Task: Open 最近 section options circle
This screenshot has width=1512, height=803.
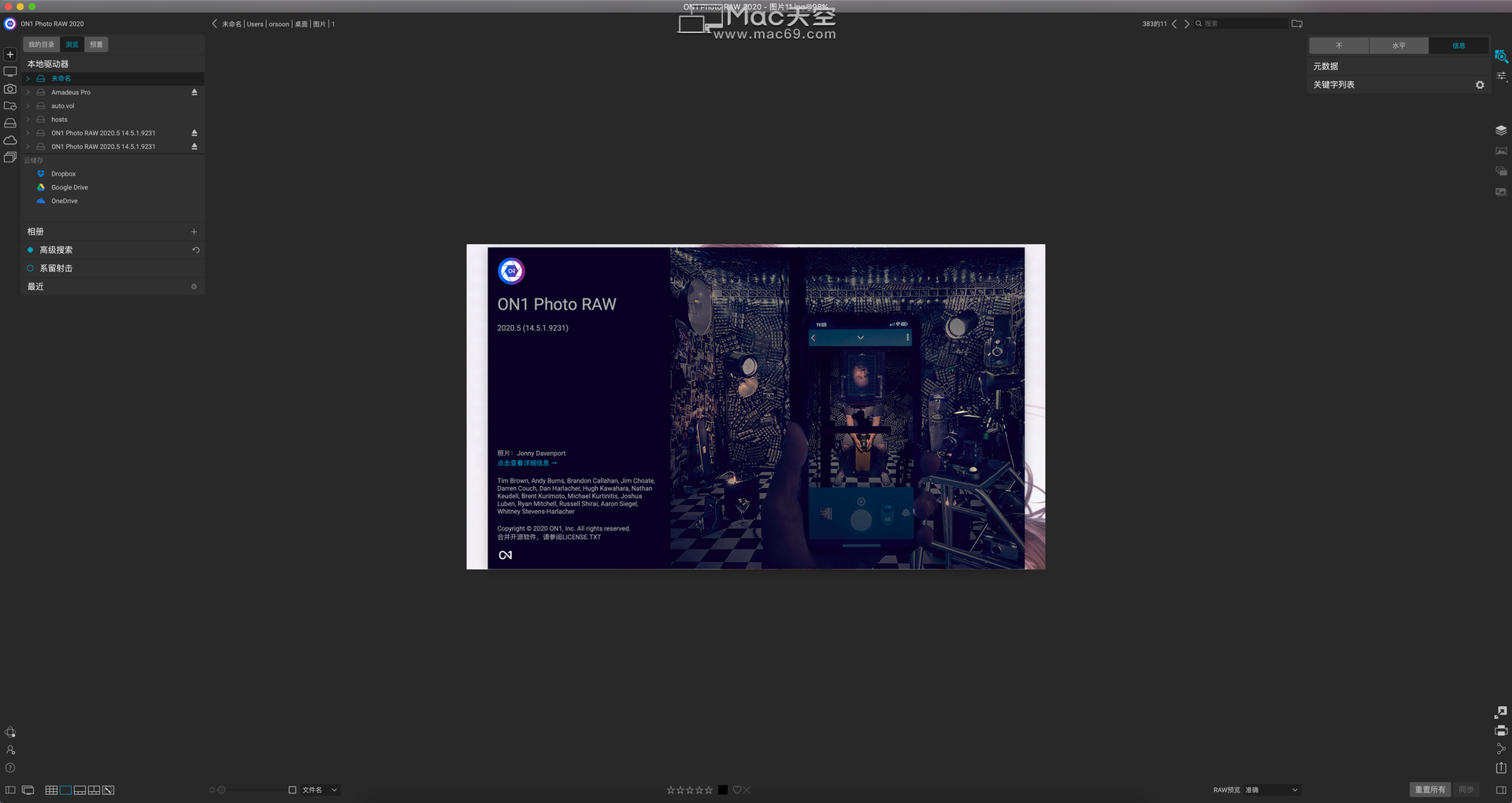Action: [x=194, y=287]
